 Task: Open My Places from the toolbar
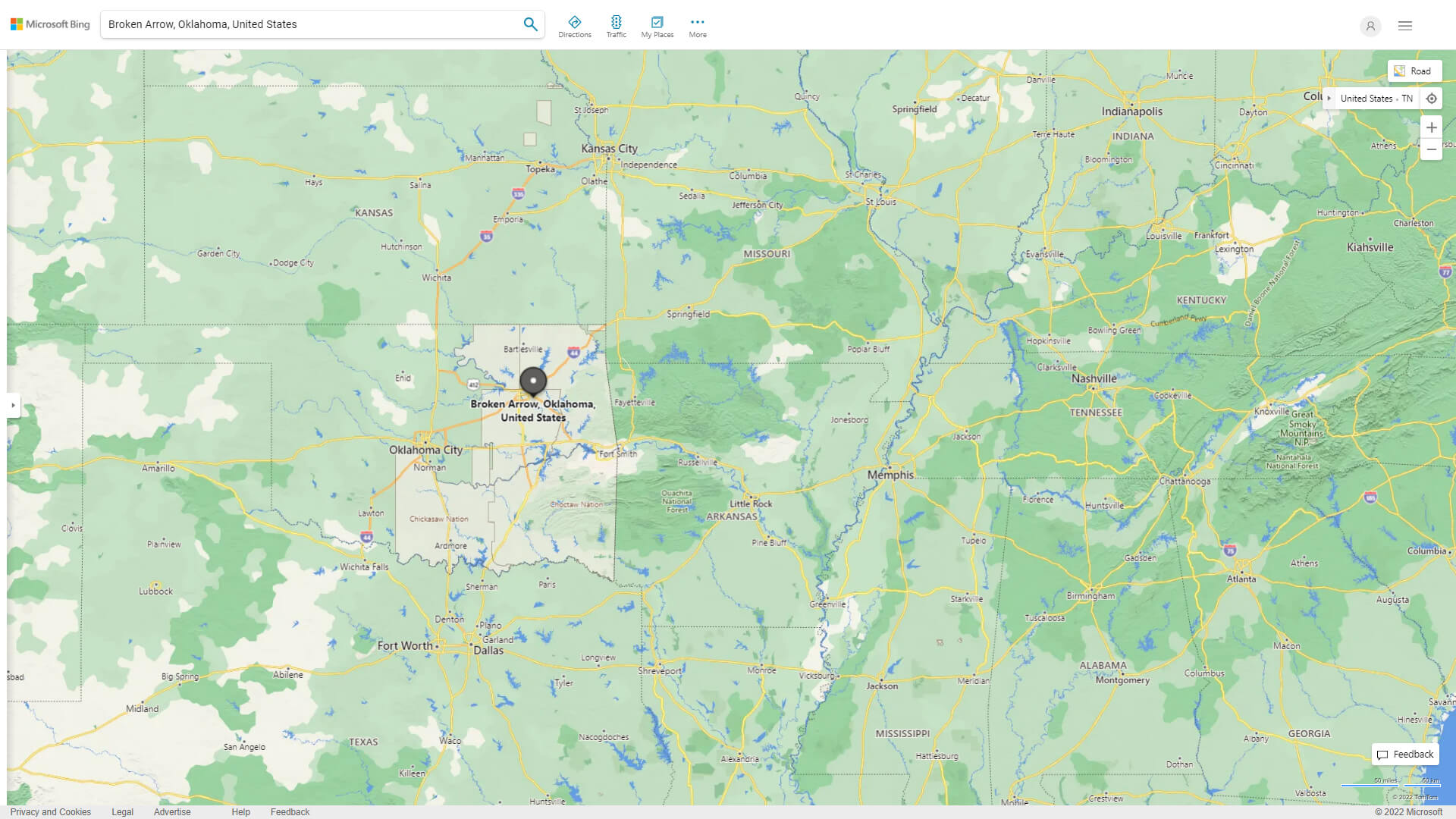coord(657,22)
